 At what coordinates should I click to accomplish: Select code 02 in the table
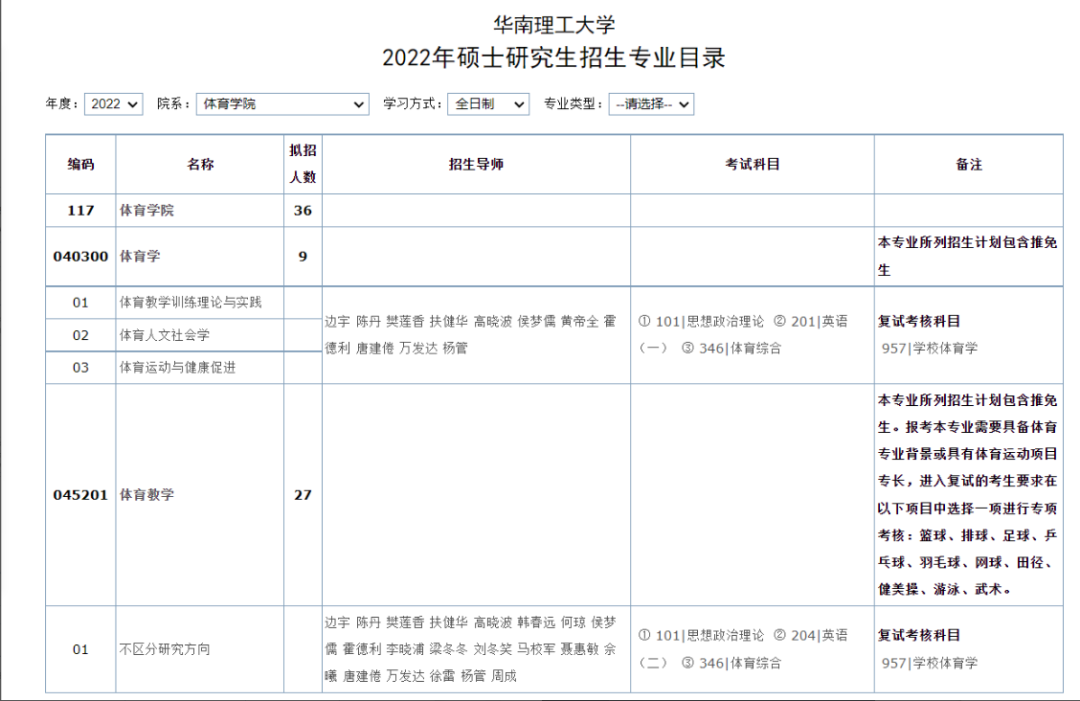(81, 335)
